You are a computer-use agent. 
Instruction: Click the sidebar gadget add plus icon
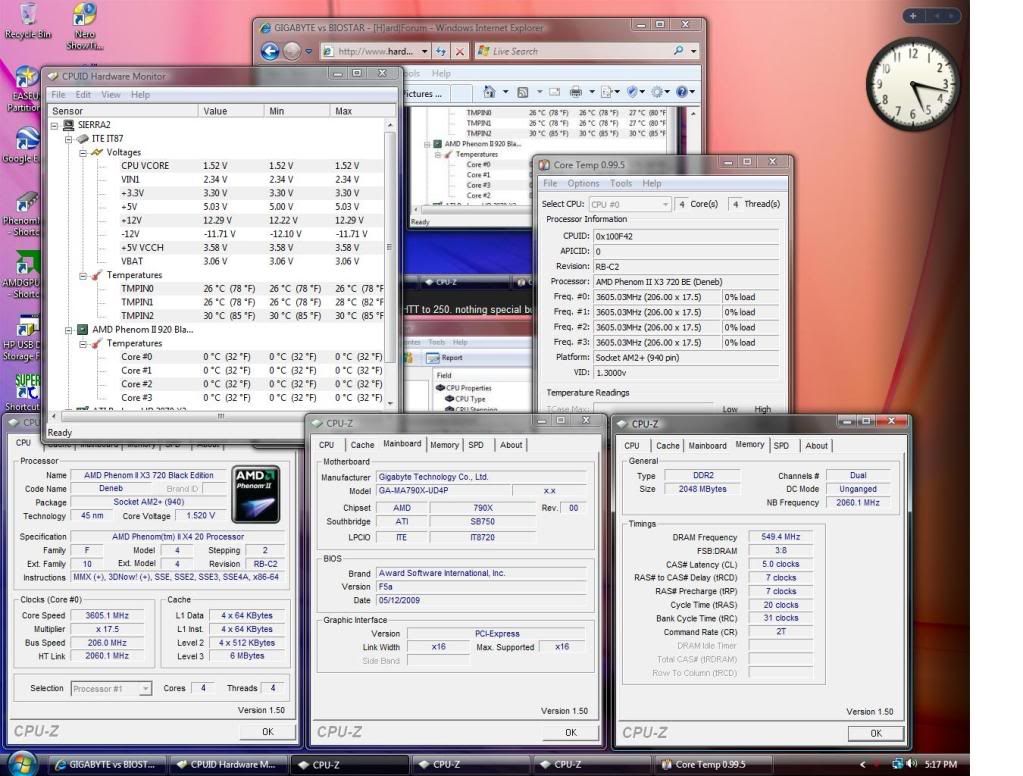pyautogui.click(x=913, y=16)
